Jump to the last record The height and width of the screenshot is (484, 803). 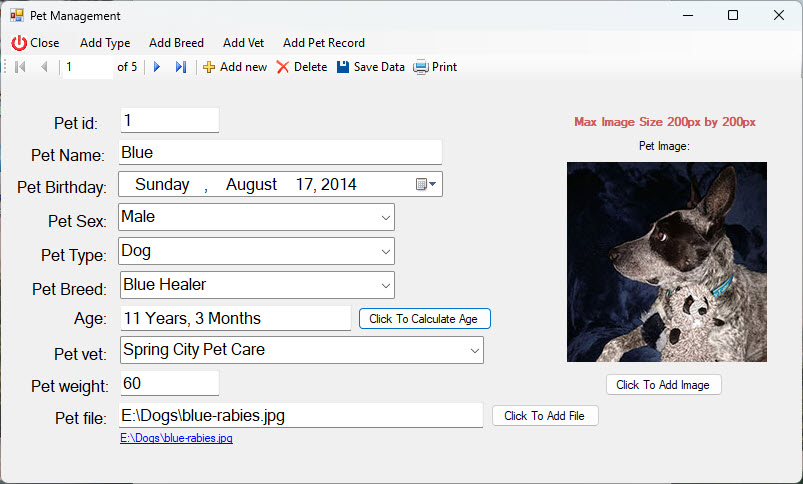[x=180, y=67]
